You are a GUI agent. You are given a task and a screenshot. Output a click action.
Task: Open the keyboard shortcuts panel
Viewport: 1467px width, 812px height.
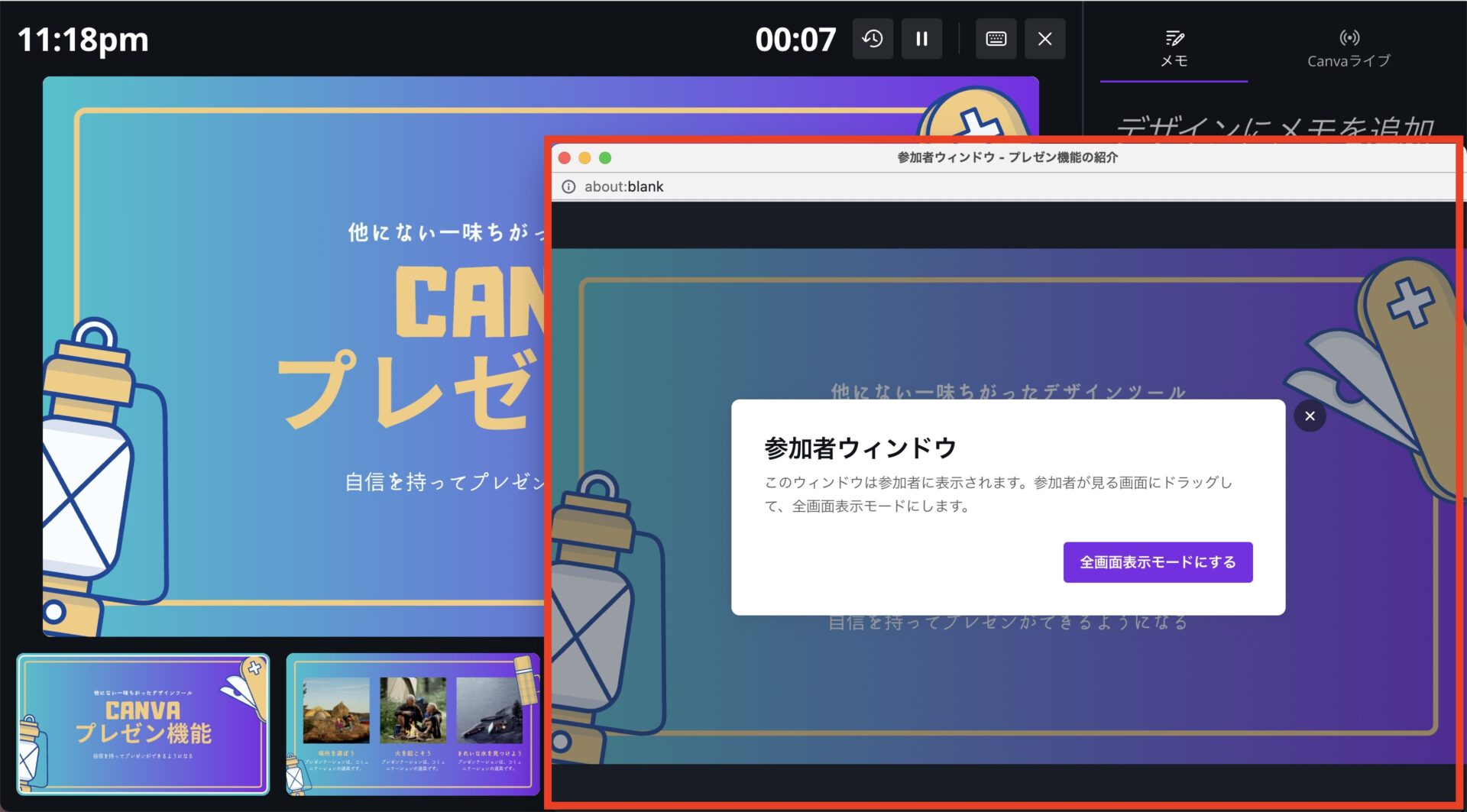point(996,39)
